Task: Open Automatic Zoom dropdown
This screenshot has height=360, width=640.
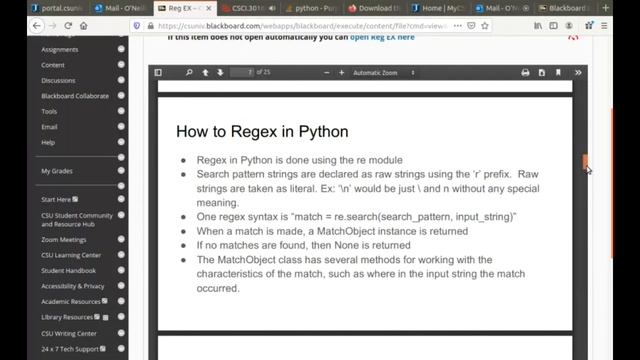Action: pos(384,73)
